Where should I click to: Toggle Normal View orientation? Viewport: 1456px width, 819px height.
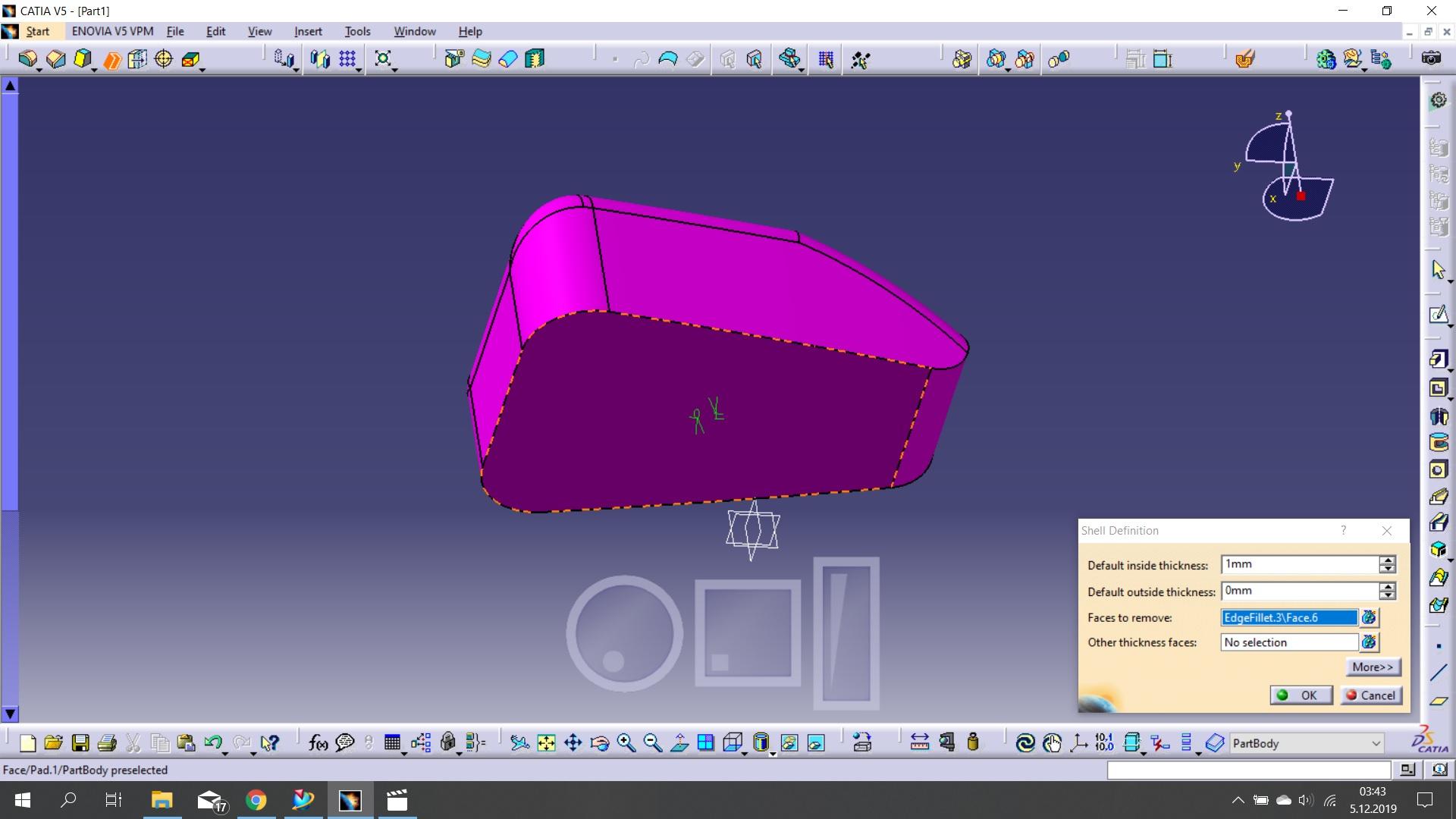click(x=680, y=743)
